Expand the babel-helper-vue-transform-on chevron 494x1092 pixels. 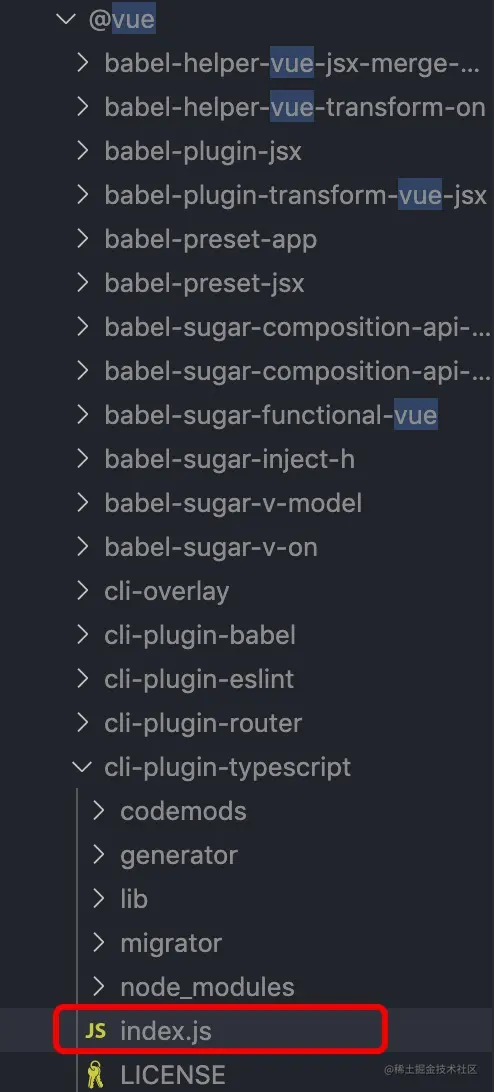click(x=83, y=107)
